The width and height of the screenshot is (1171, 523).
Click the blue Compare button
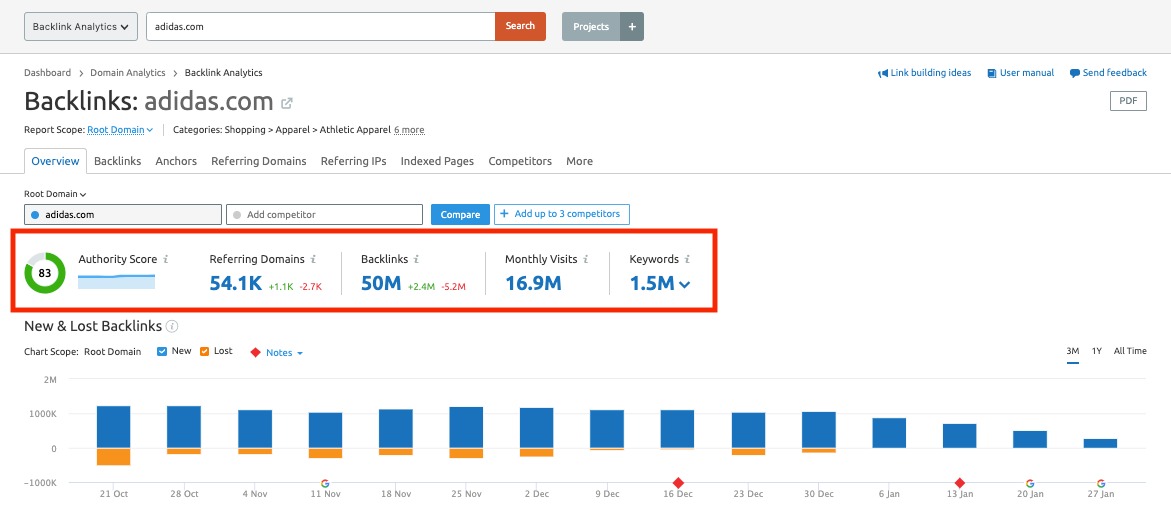(460, 214)
